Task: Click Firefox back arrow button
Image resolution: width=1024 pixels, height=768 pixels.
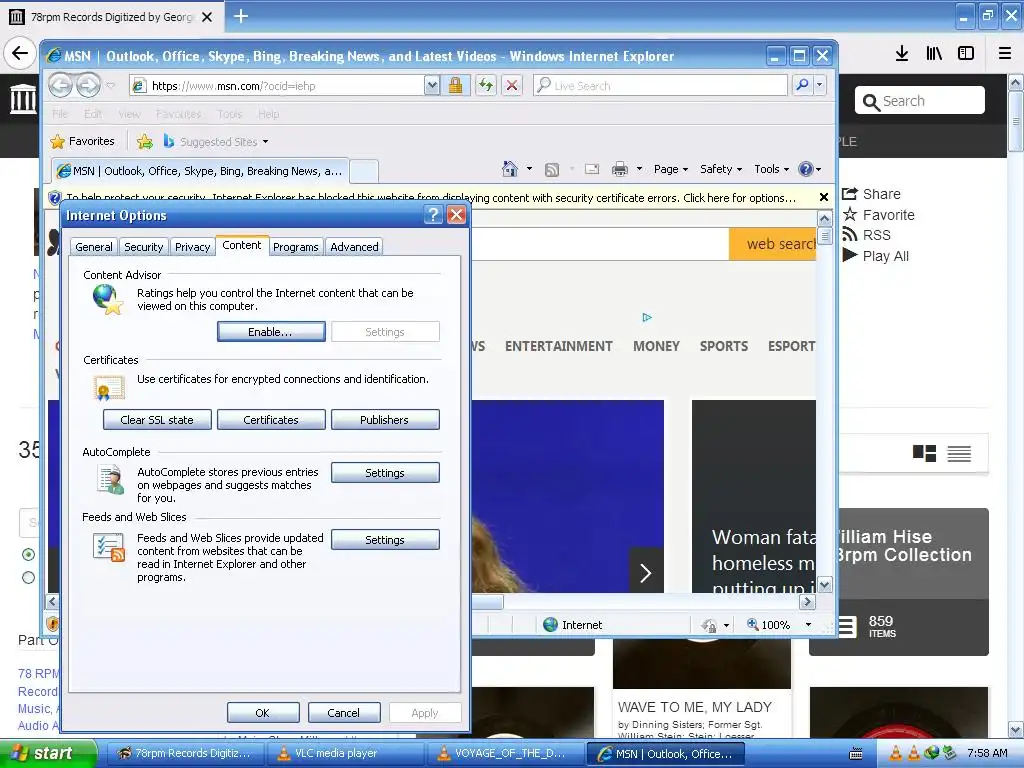Action: coord(20,53)
